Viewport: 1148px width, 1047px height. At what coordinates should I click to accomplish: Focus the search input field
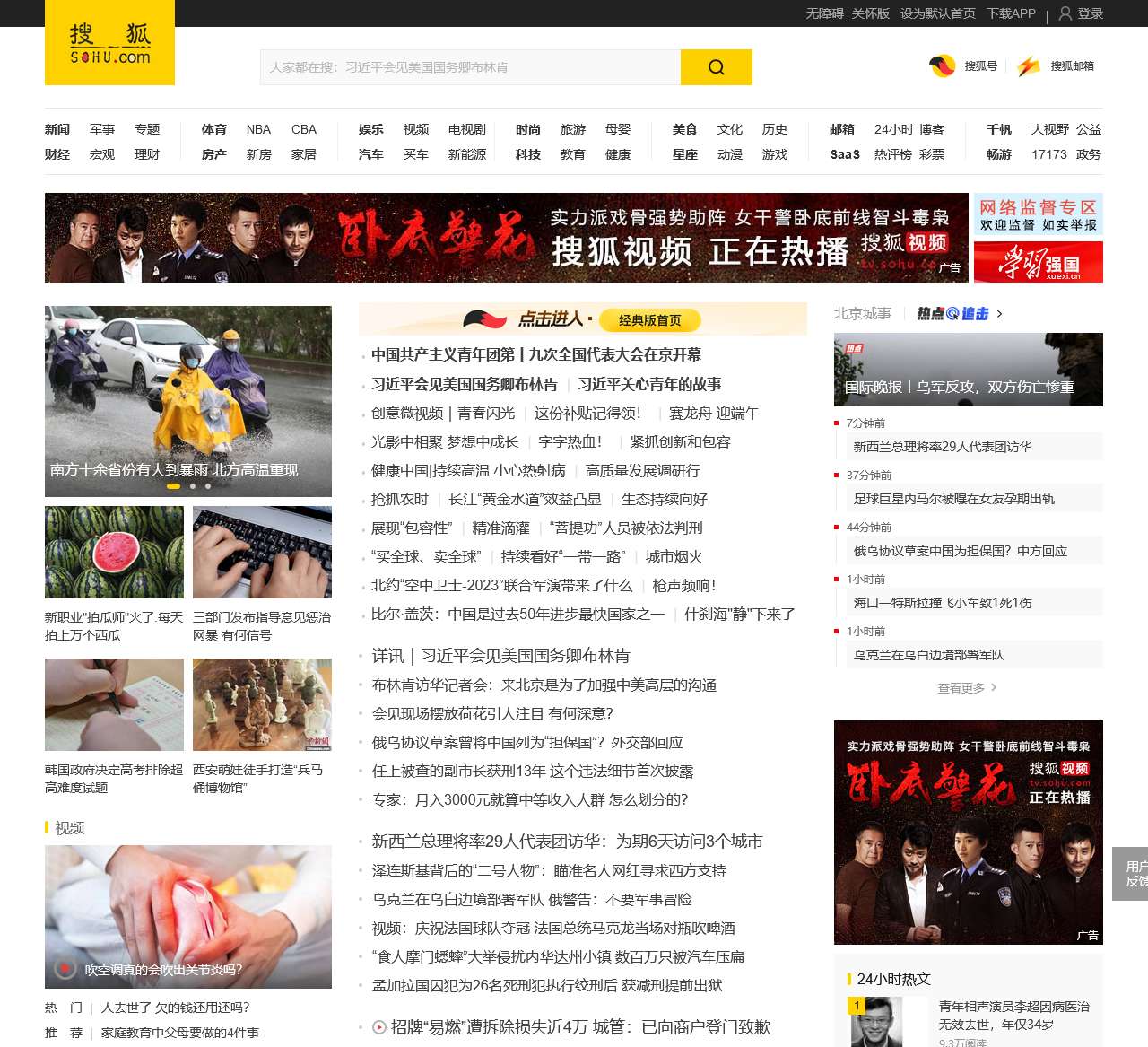470,67
